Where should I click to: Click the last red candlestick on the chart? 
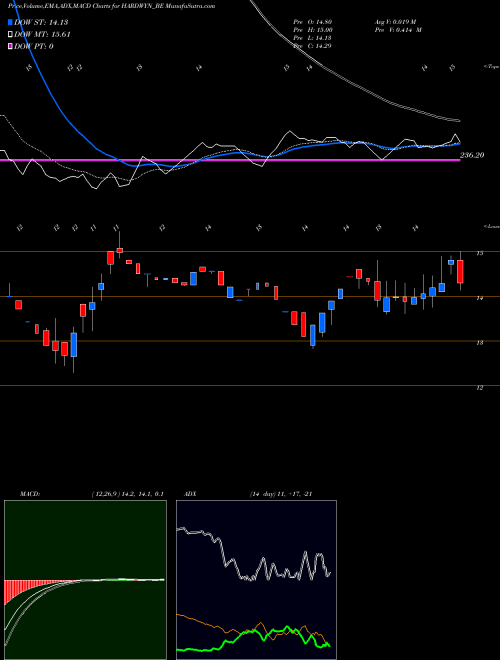(460, 271)
